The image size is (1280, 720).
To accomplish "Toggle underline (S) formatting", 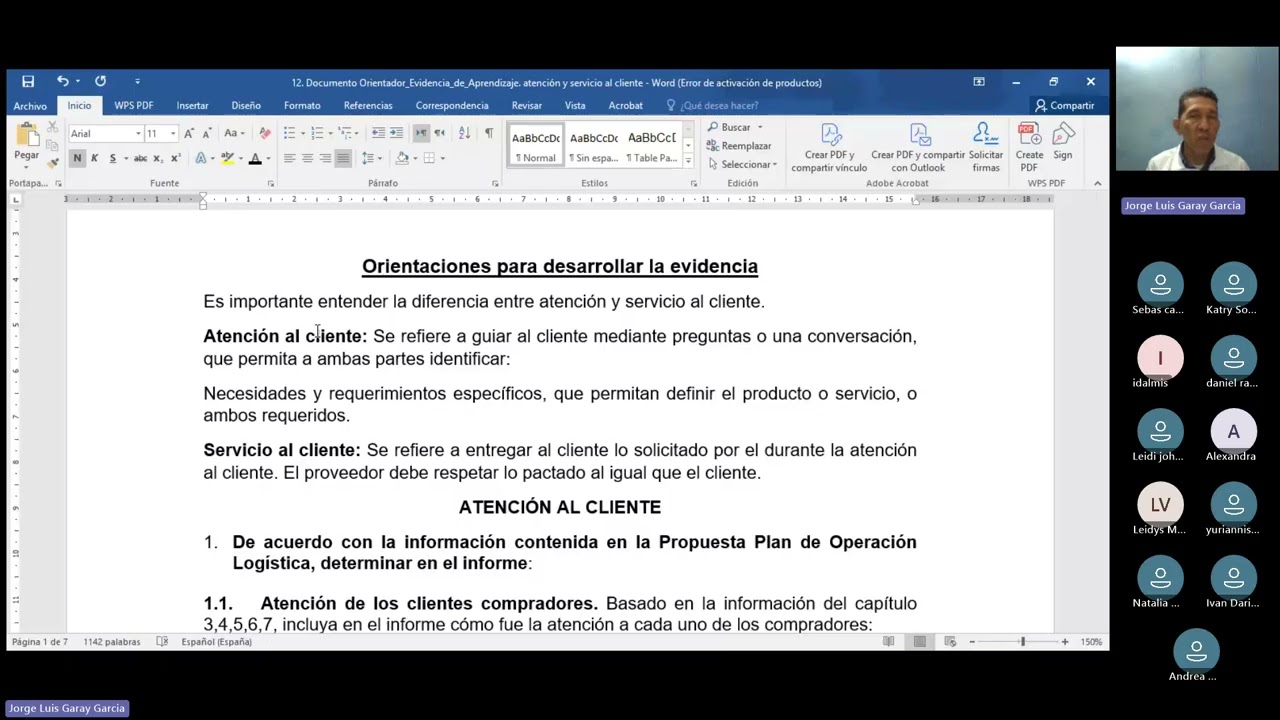I will pos(112,158).
